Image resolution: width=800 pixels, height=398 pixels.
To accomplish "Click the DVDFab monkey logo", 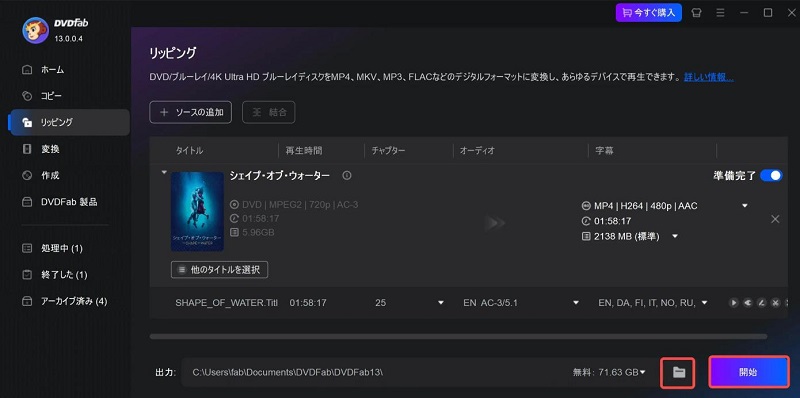I will [35, 30].
